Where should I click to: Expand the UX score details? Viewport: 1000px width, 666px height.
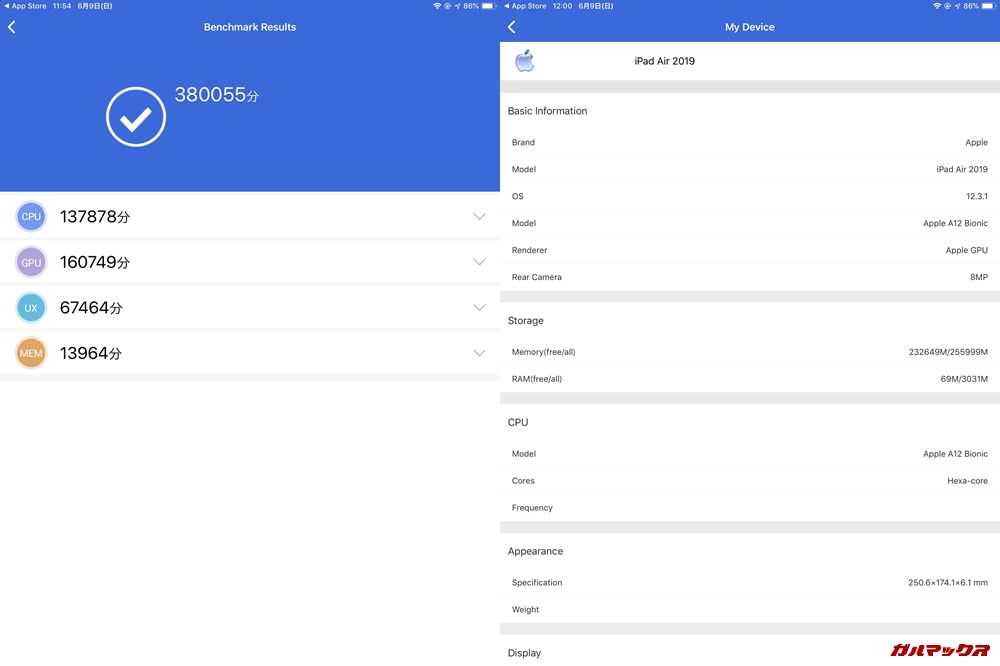point(480,308)
